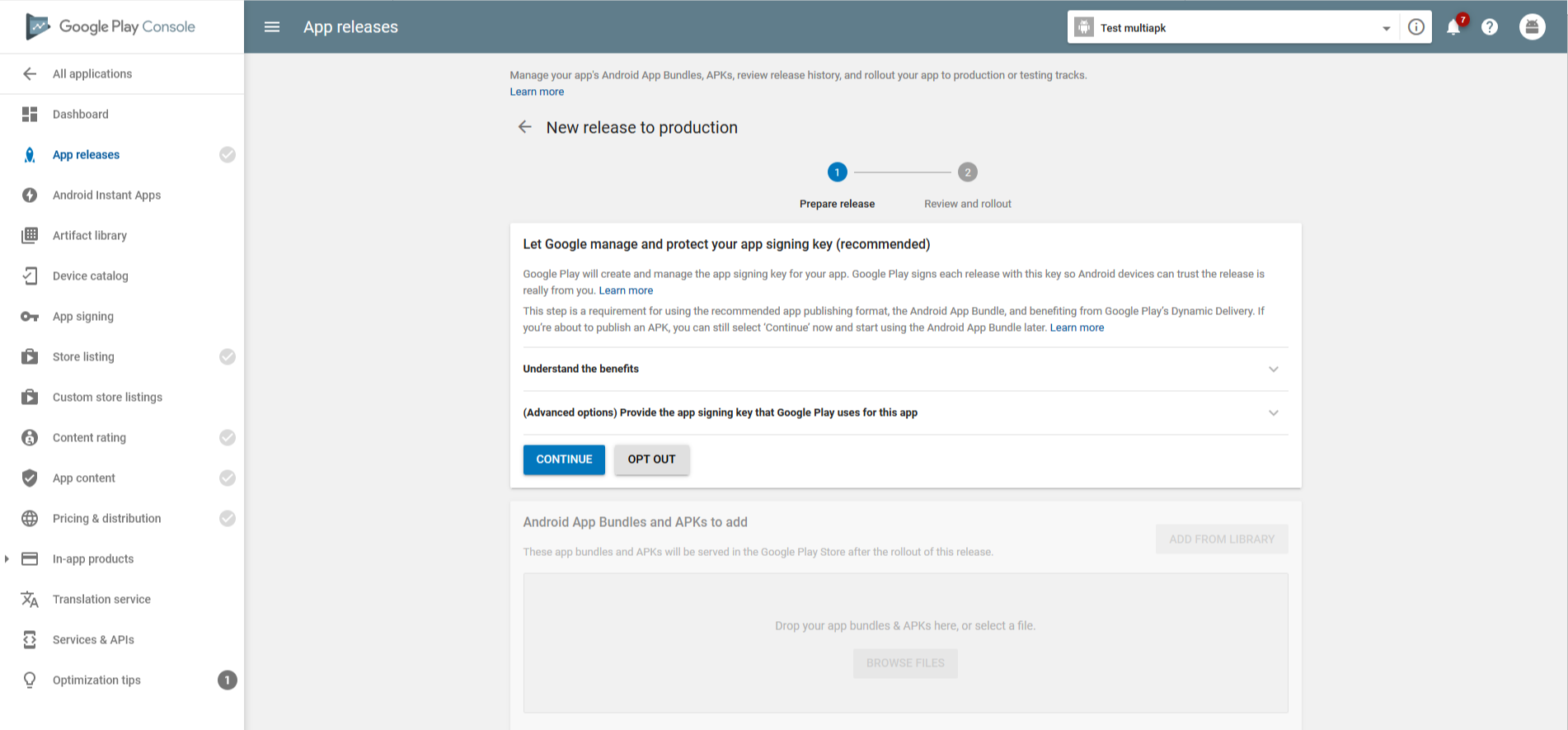
Task: Click the App releases completion checkmark
Action: (228, 154)
